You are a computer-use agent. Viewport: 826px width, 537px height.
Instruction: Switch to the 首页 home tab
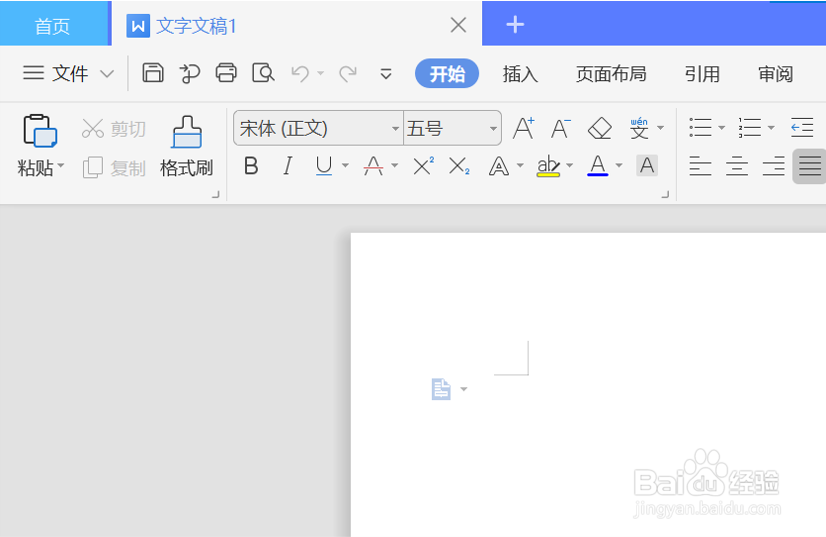[53, 25]
